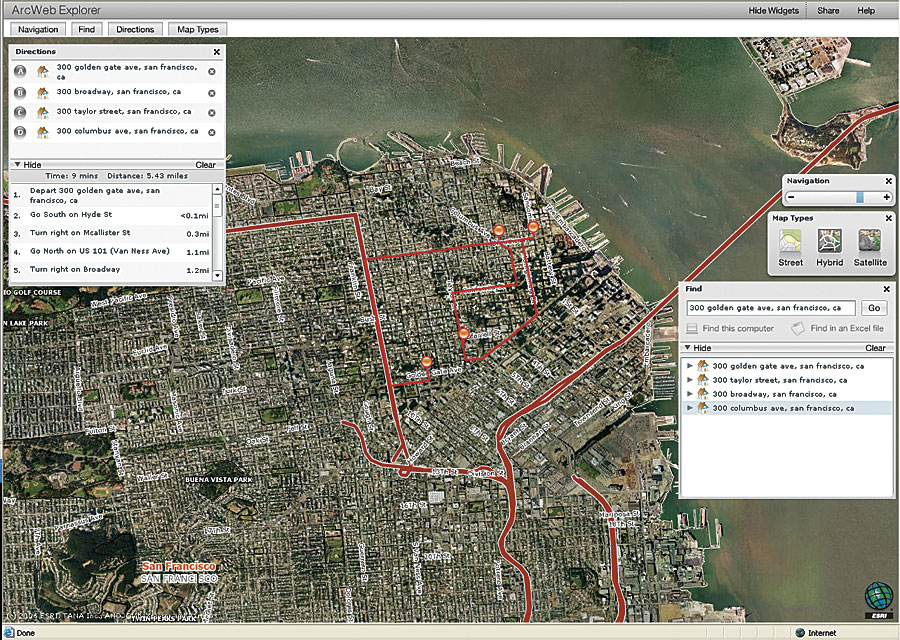Expand 300 taylor street find result
The image size is (900, 640).
690,380
